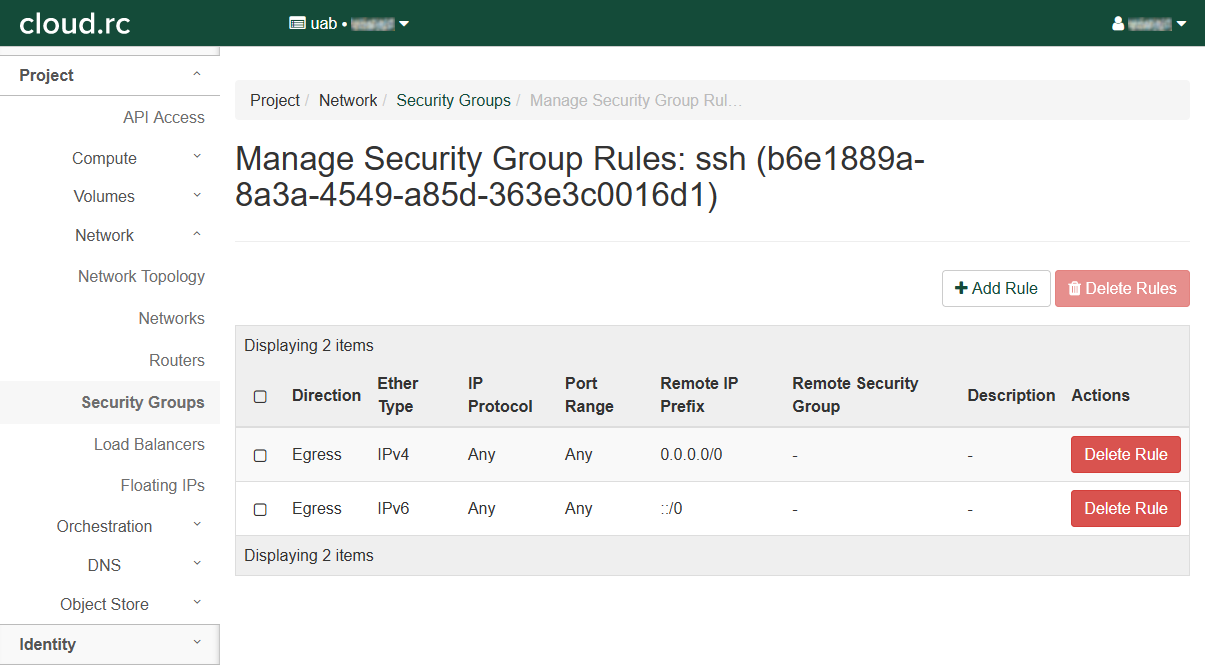Delete the IPv4 egress rule
This screenshot has width=1205, height=665.
pyautogui.click(x=1125, y=454)
